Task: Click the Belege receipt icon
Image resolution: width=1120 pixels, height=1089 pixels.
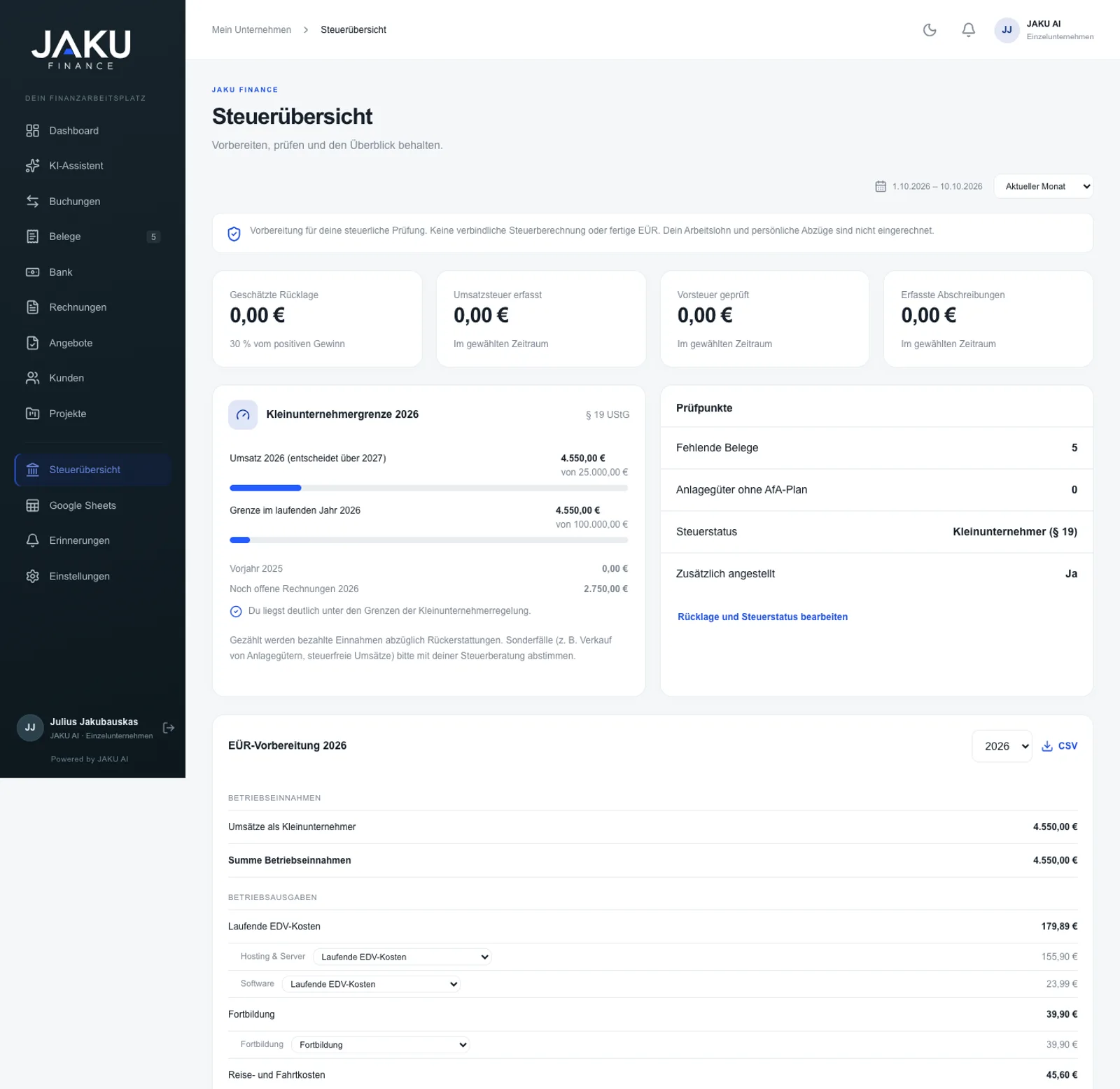Action: click(32, 237)
